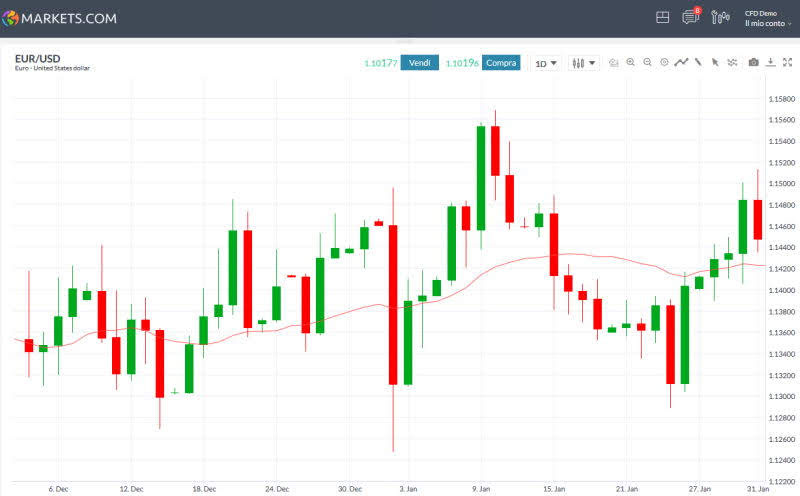Image resolution: width=800 pixels, height=496 pixels.
Task: Select the trend line drawing tool
Action: point(698,63)
